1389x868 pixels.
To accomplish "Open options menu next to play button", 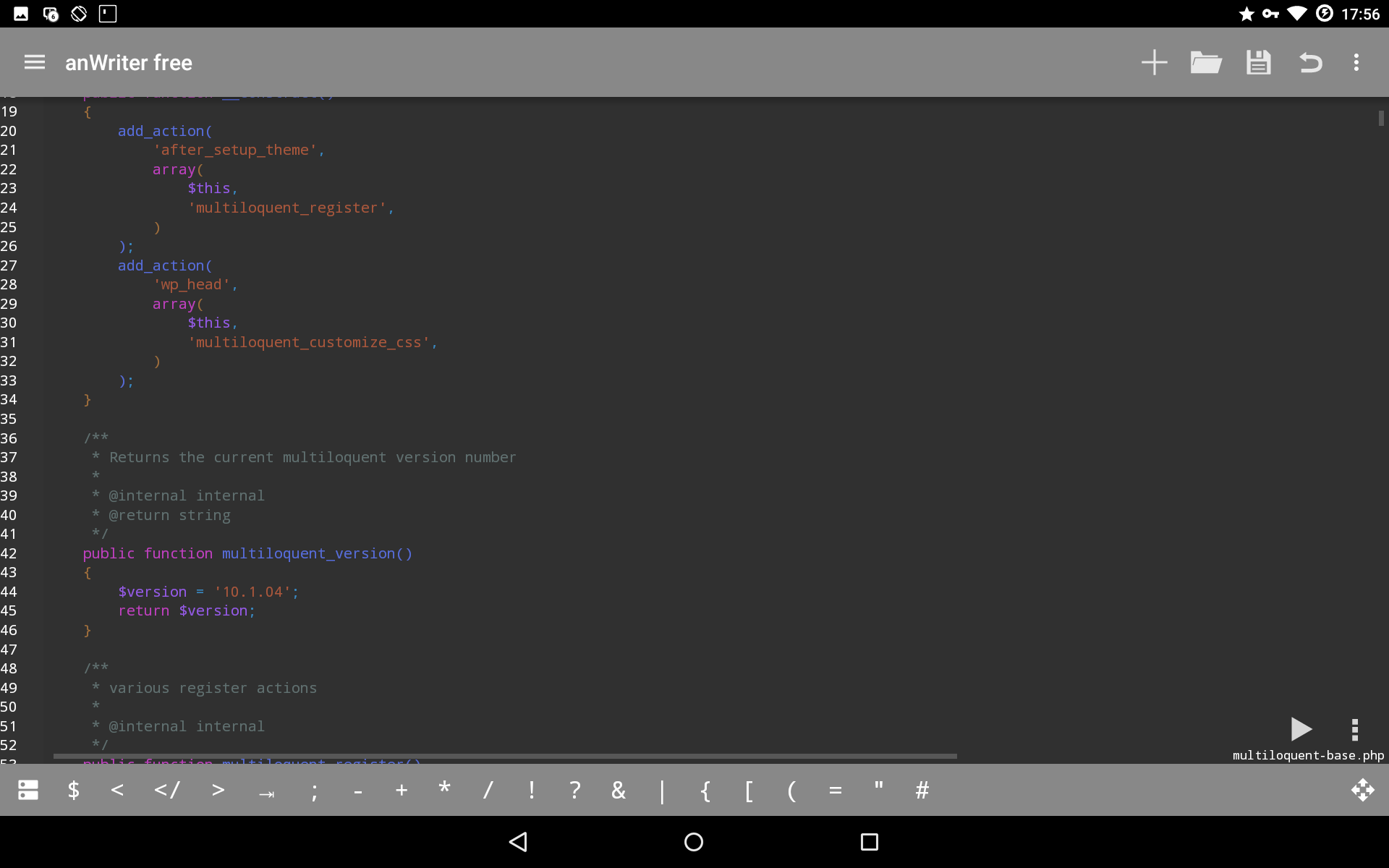I will click(x=1354, y=729).
